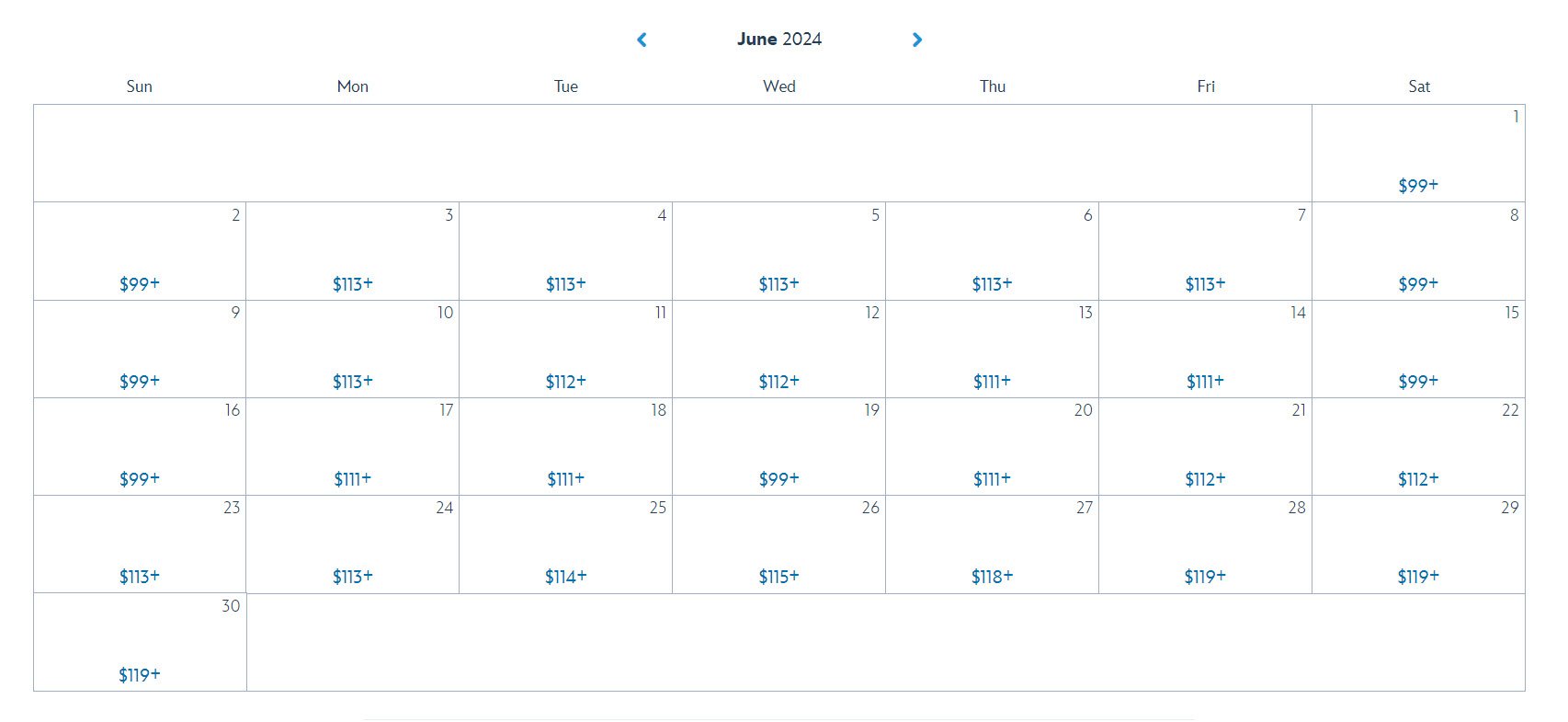The width and height of the screenshot is (1568, 722).
Task: Choose June 25 with $114+ fare
Action: click(x=565, y=544)
